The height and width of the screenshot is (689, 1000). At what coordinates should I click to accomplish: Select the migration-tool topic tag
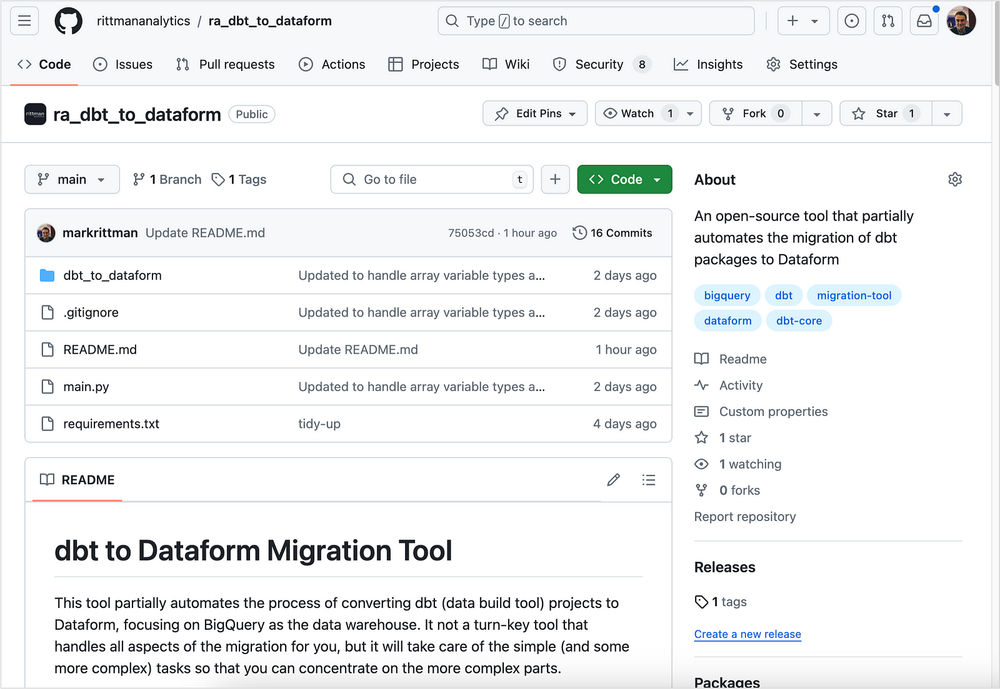click(x=854, y=295)
